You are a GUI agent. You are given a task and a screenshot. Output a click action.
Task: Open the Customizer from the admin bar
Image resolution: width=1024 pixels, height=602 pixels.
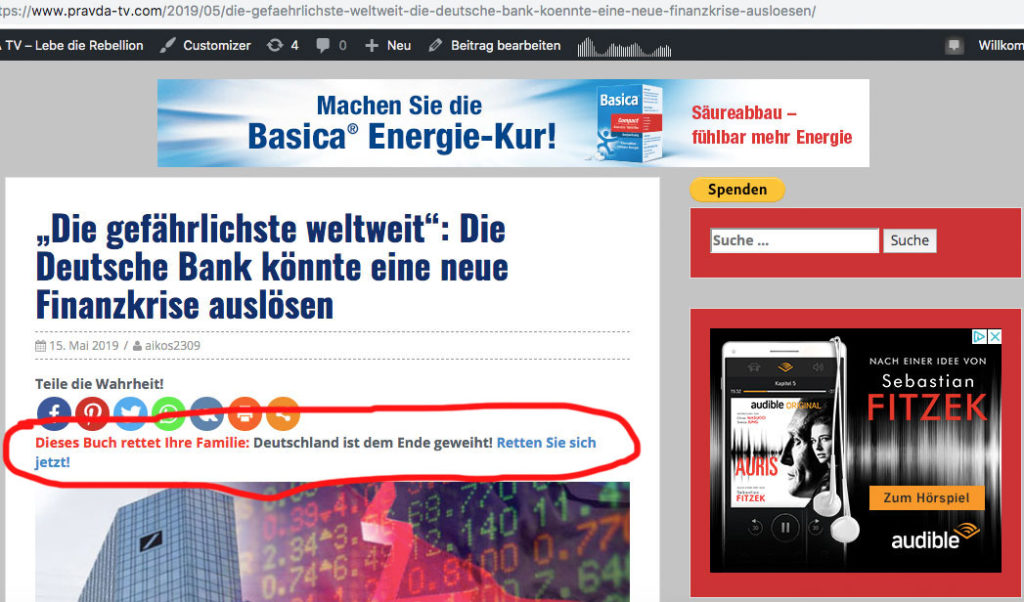point(205,45)
